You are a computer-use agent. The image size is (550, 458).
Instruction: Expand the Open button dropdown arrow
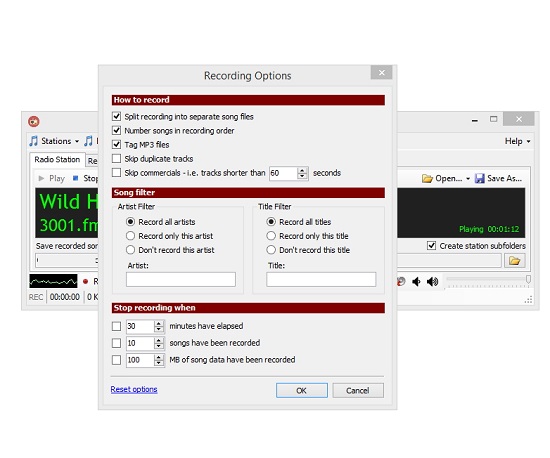pos(468,179)
